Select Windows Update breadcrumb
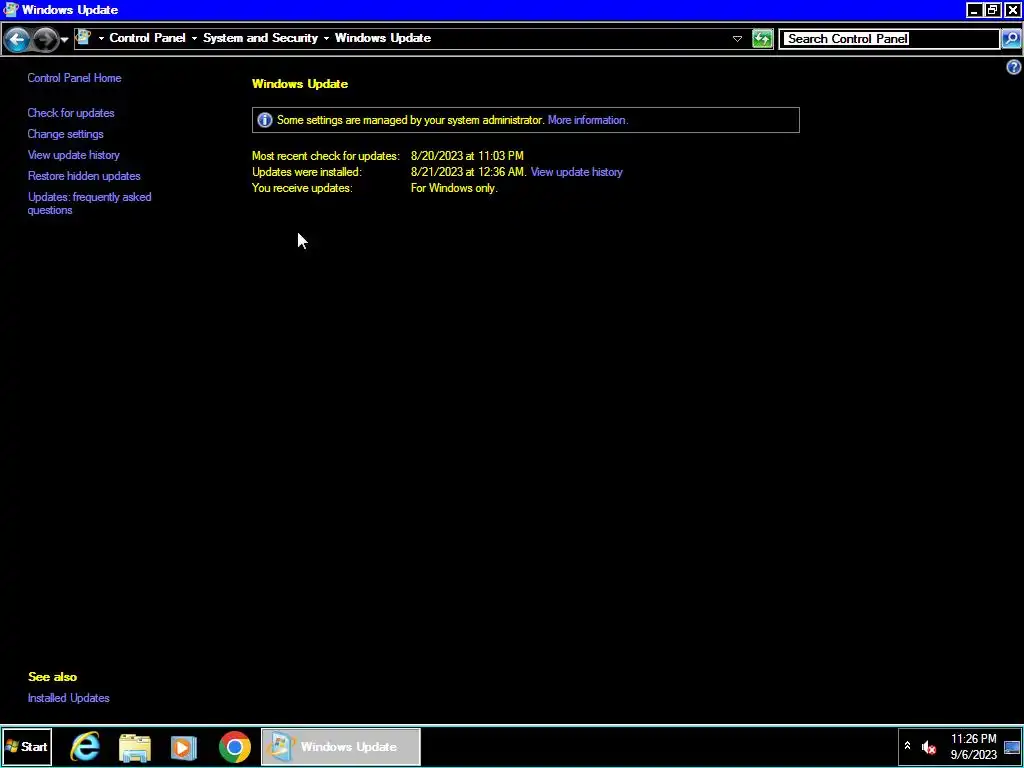This screenshot has height=768, width=1024. (383, 38)
